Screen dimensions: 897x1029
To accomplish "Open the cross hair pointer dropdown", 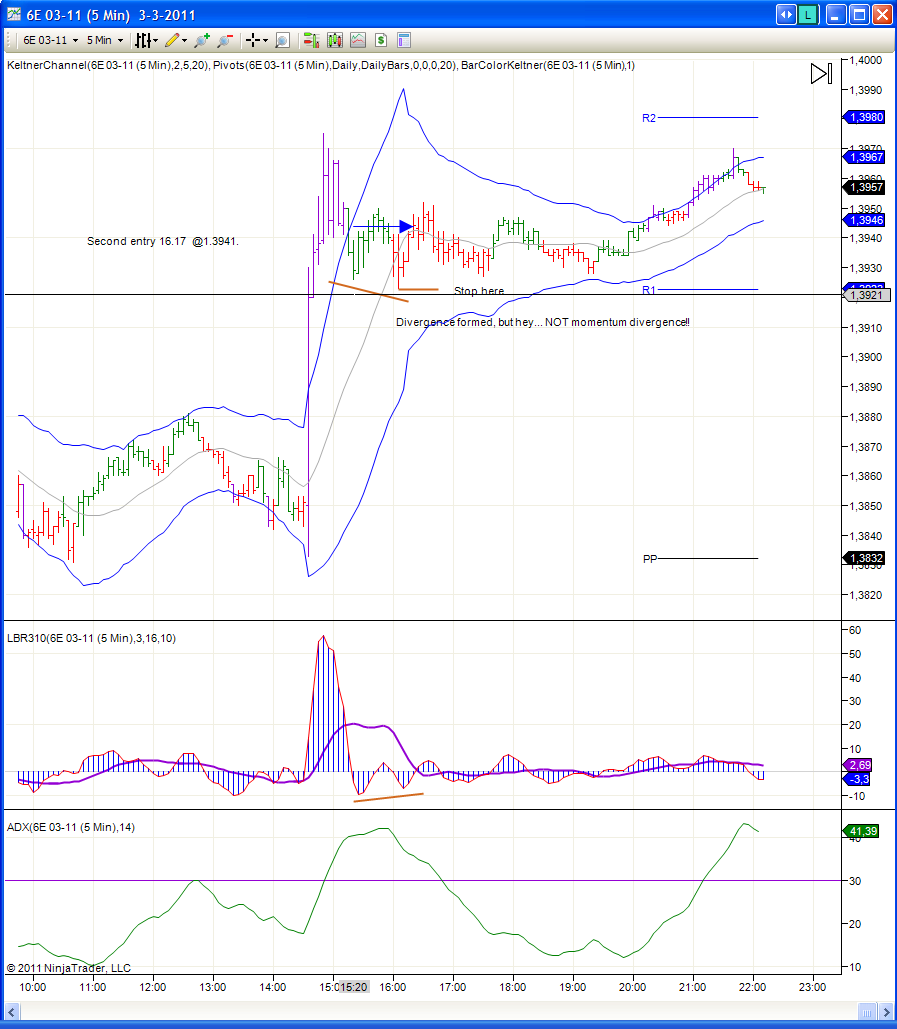I will [x=257, y=40].
